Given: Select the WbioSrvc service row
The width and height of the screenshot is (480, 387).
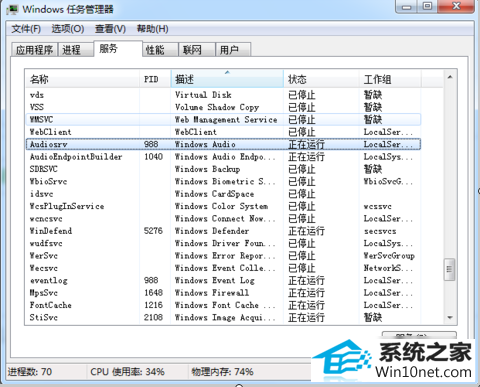Looking at the screenshot, I should pos(223,181).
